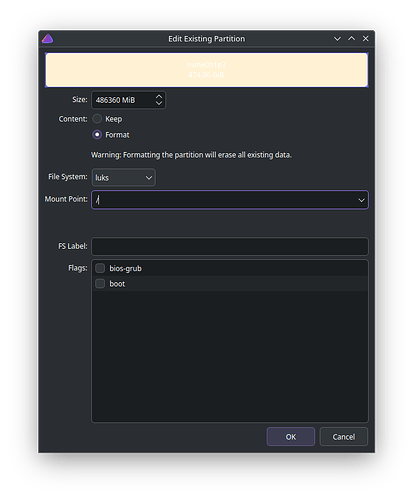The image size is (414, 499).
Task: Click the purple application icon in title bar
Action: (x=47, y=39)
